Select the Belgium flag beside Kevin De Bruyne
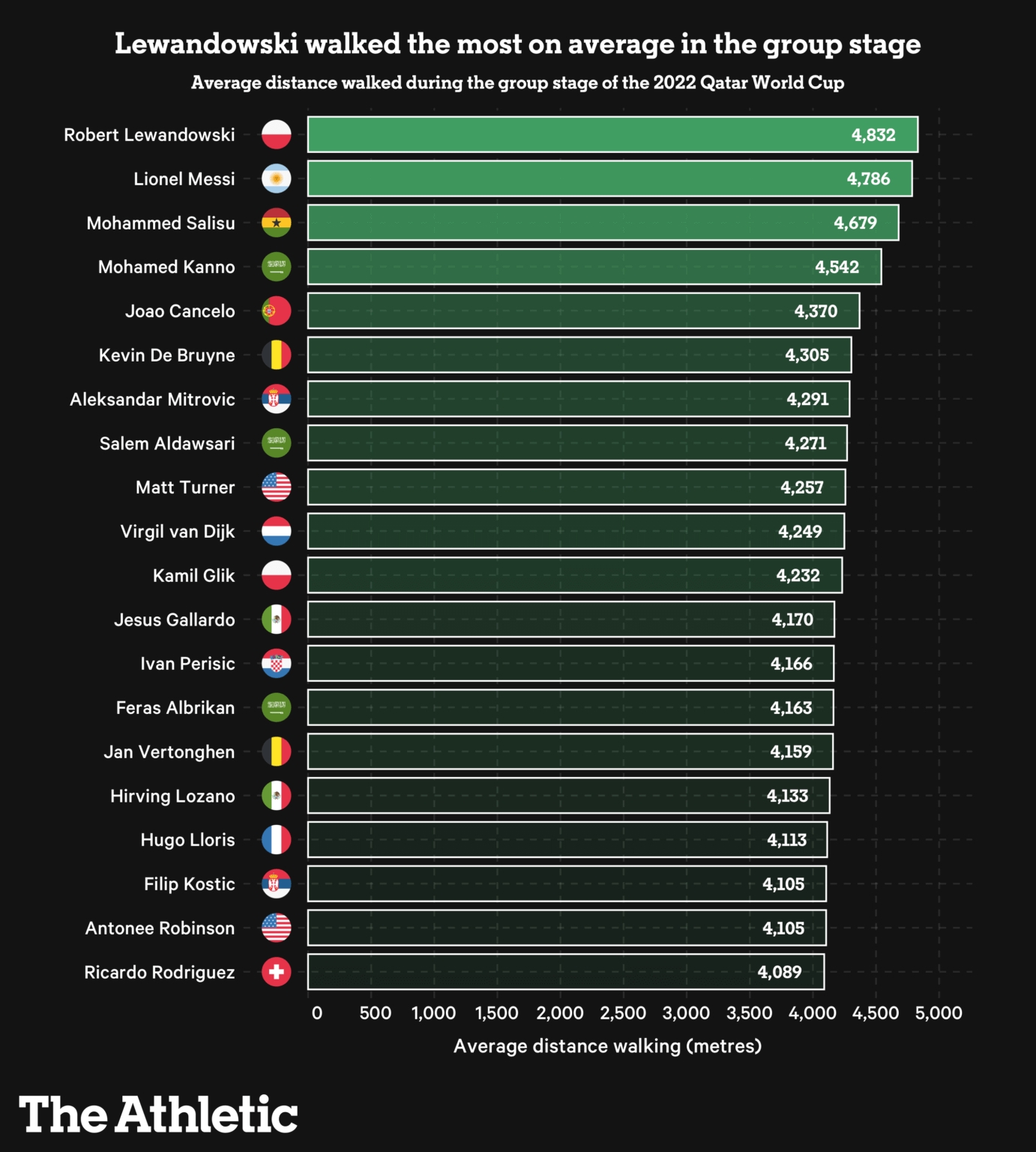Screen dimensions: 1036x1152 (x=276, y=355)
